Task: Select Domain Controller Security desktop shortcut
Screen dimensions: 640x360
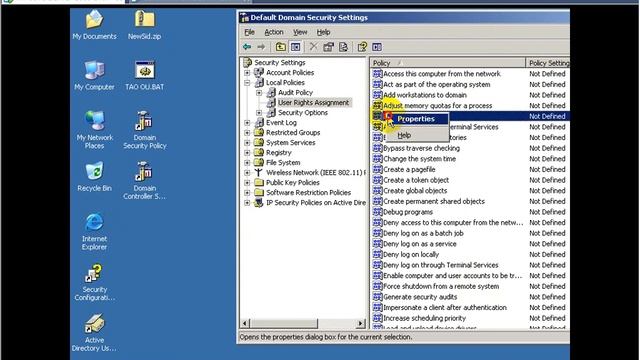Action: click(144, 180)
